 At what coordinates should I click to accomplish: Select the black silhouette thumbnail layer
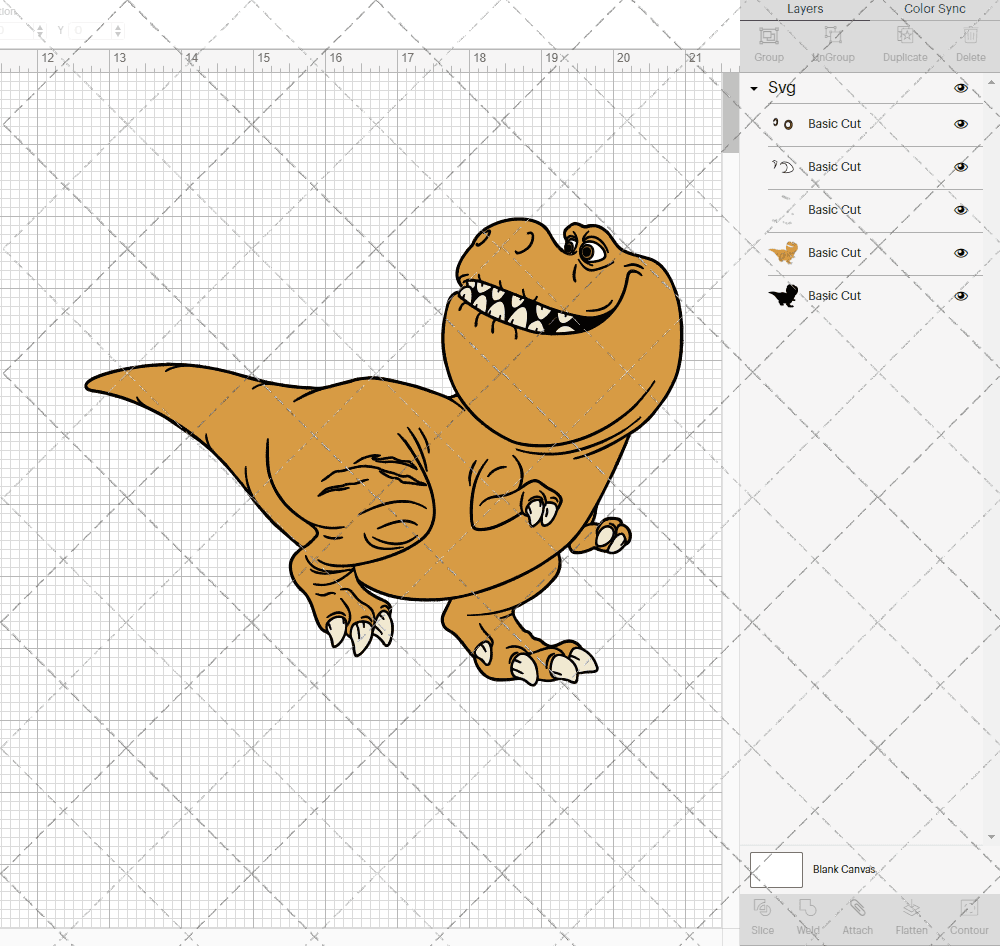783,295
